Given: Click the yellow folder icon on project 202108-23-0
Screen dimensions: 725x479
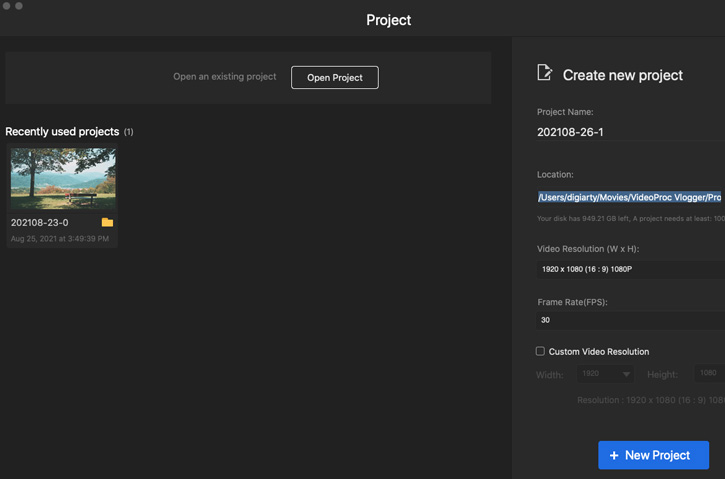Looking at the screenshot, I should point(107,222).
